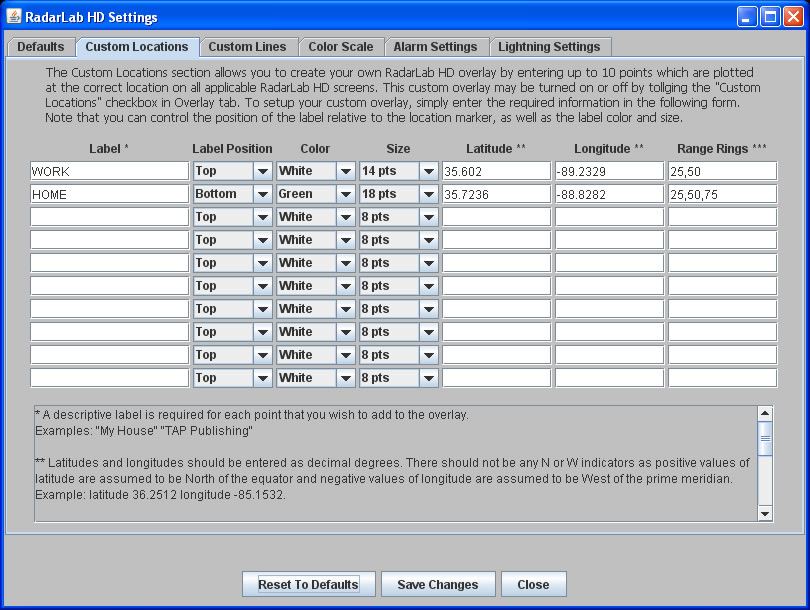
Task: Click the Size column header
Action: pyautogui.click(x=398, y=149)
